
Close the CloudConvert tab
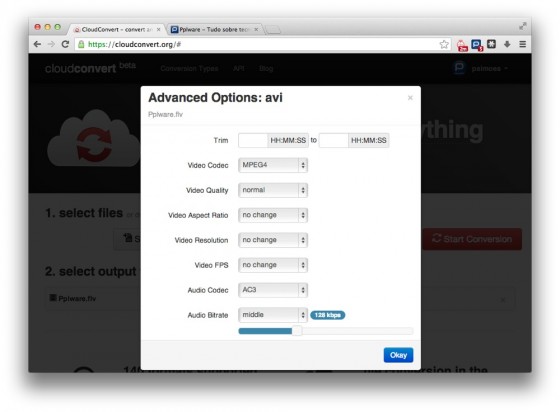coord(159,30)
